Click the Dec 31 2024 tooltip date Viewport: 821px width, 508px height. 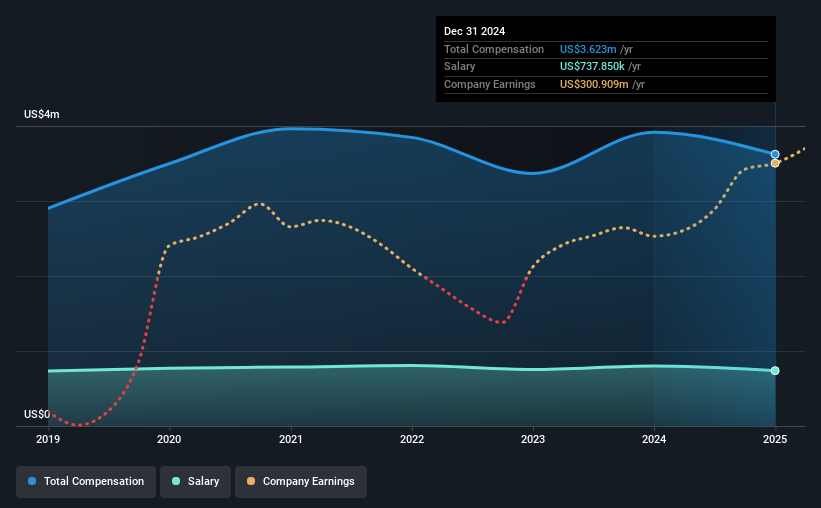tap(474, 31)
